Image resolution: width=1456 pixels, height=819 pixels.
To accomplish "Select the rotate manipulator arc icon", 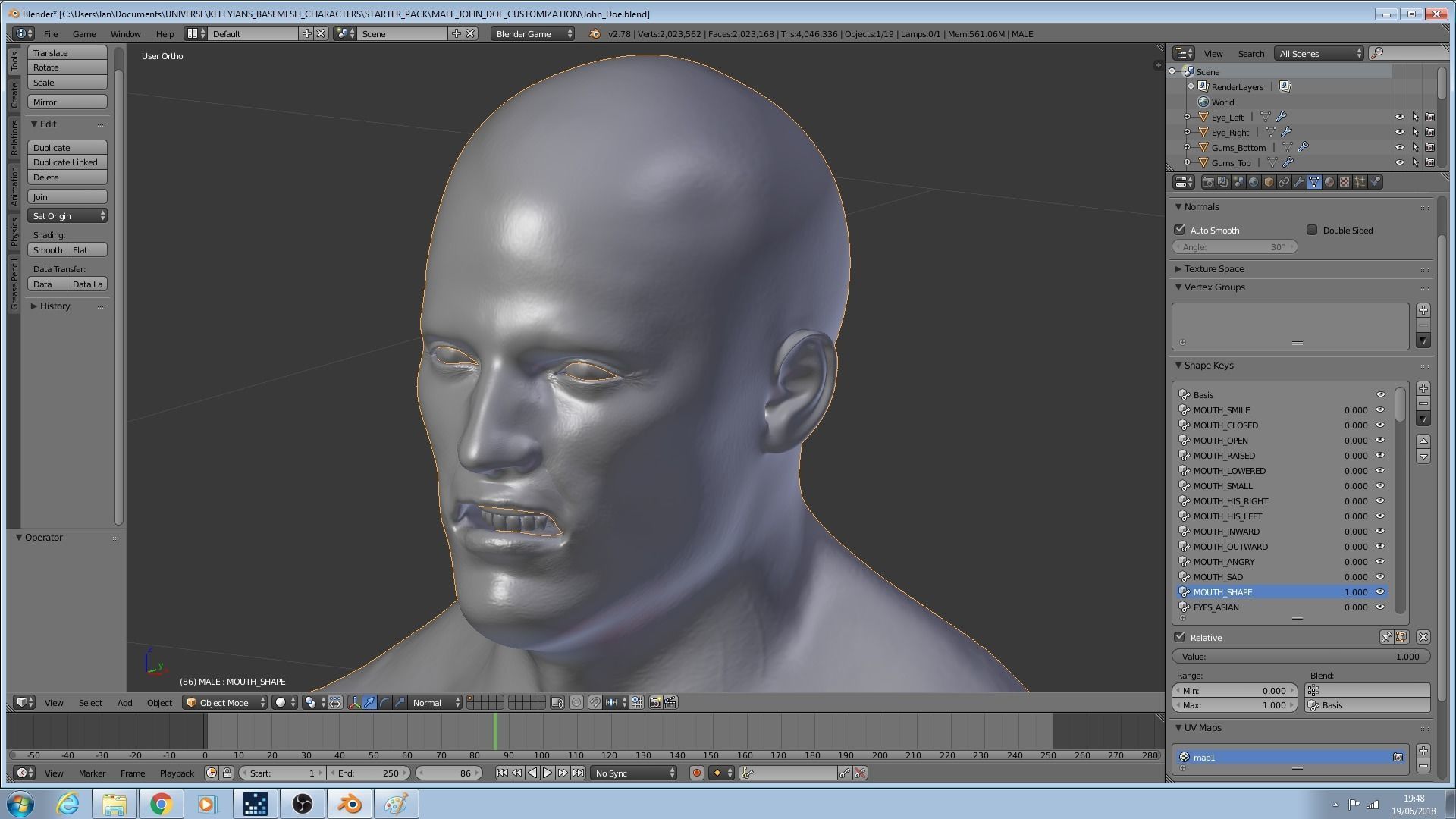I will tap(384, 702).
